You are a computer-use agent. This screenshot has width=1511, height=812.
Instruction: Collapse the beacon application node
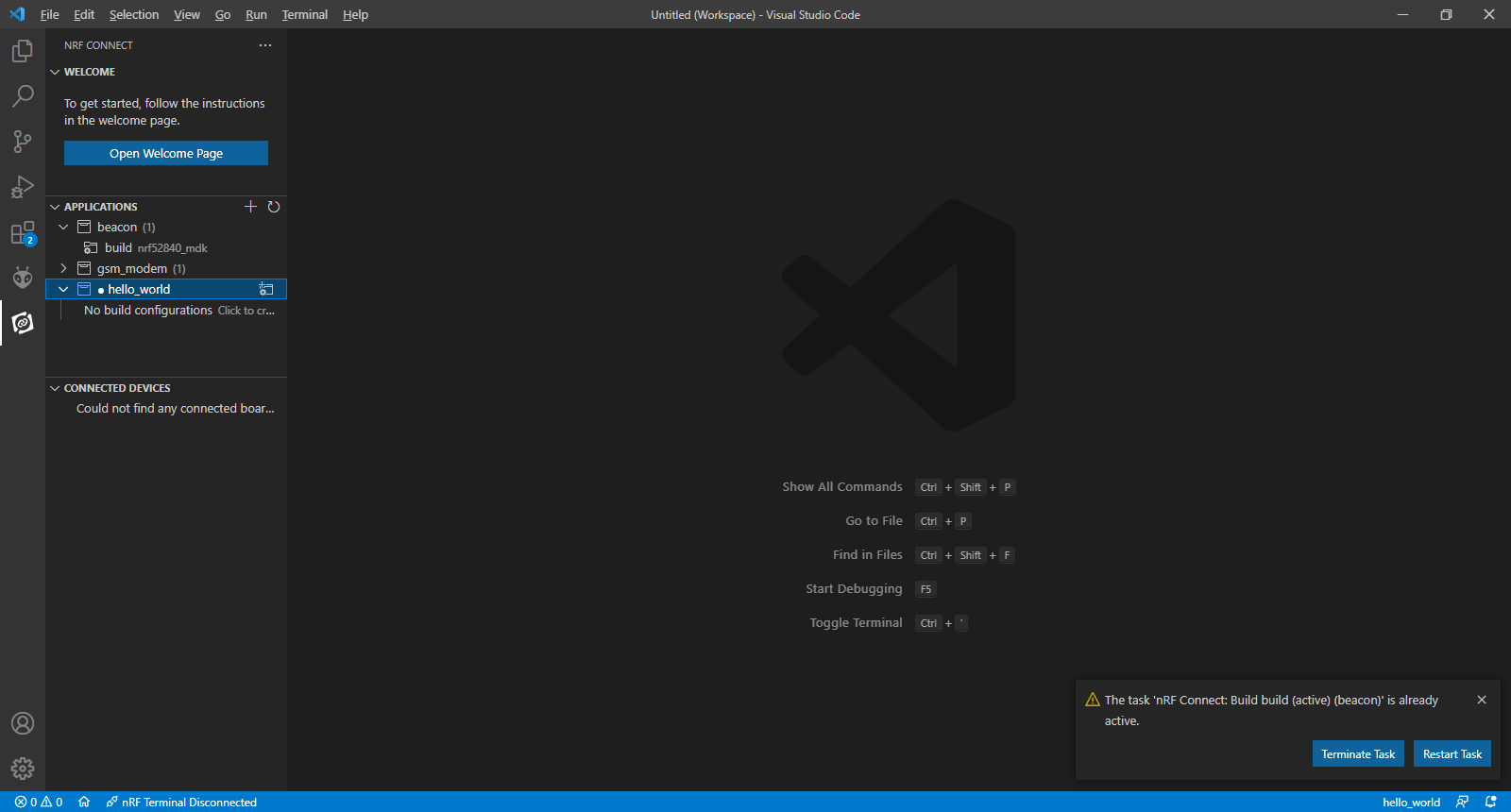63,228
